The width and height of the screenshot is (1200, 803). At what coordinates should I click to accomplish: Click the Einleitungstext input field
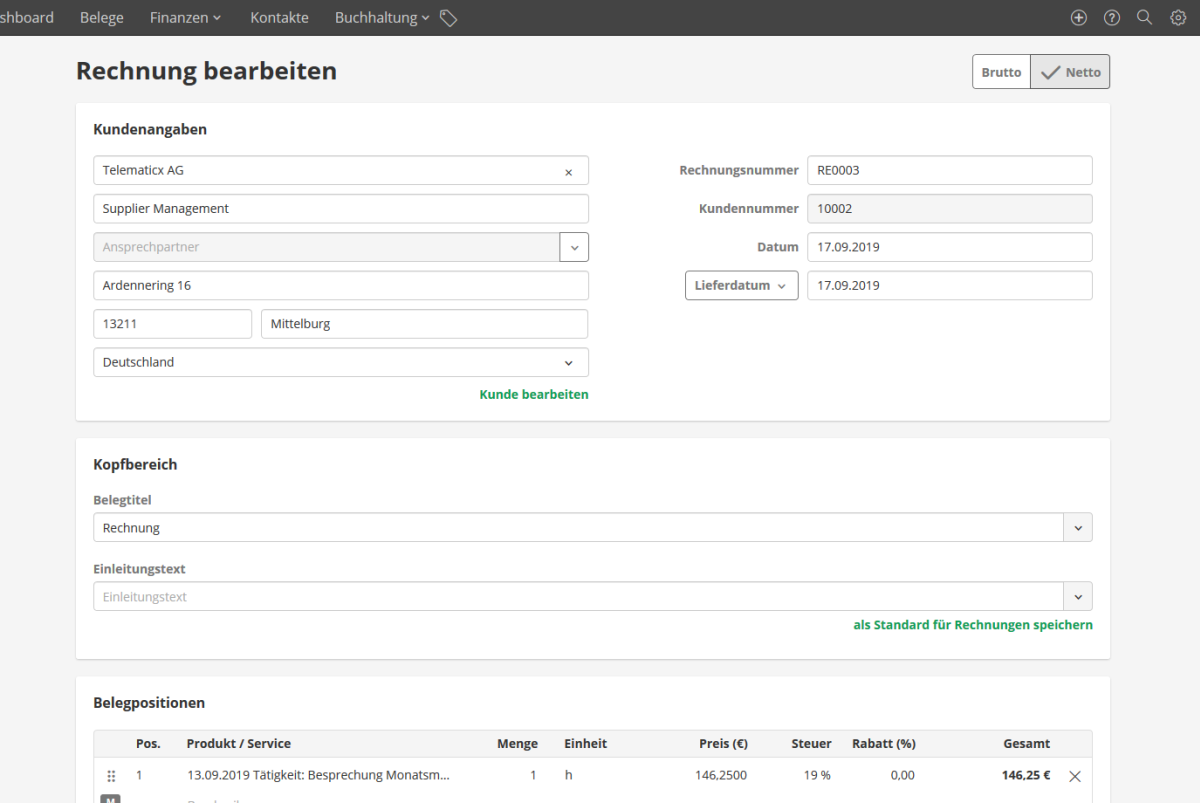(x=579, y=597)
